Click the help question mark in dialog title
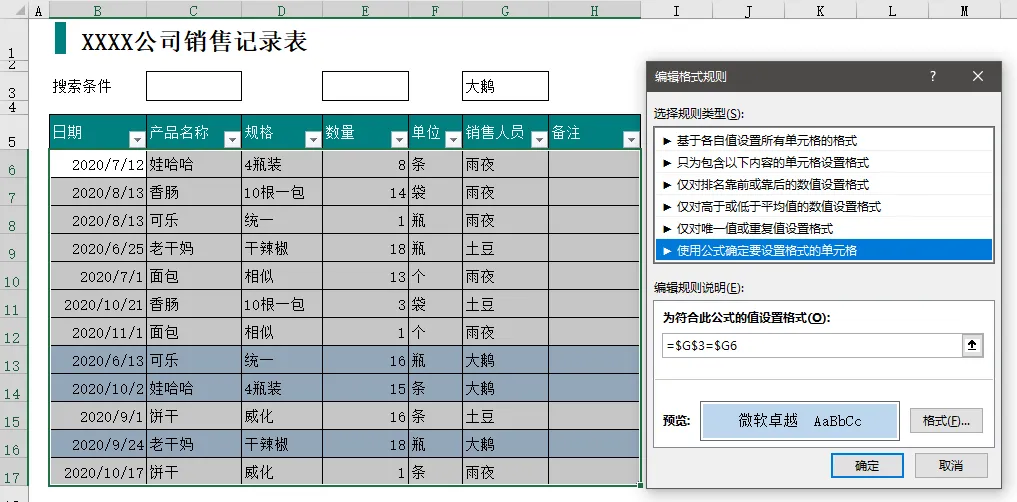 [x=933, y=76]
